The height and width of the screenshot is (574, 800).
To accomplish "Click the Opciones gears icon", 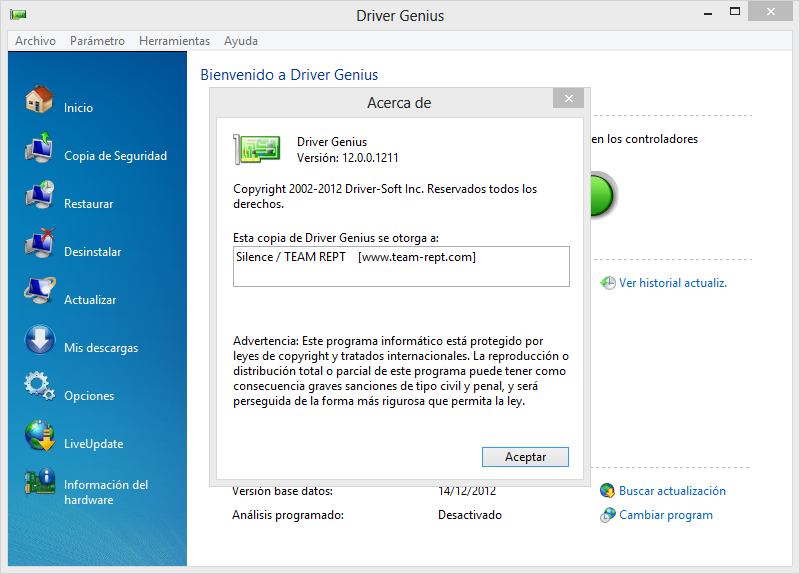I will pyautogui.click(x=39, y=387).
